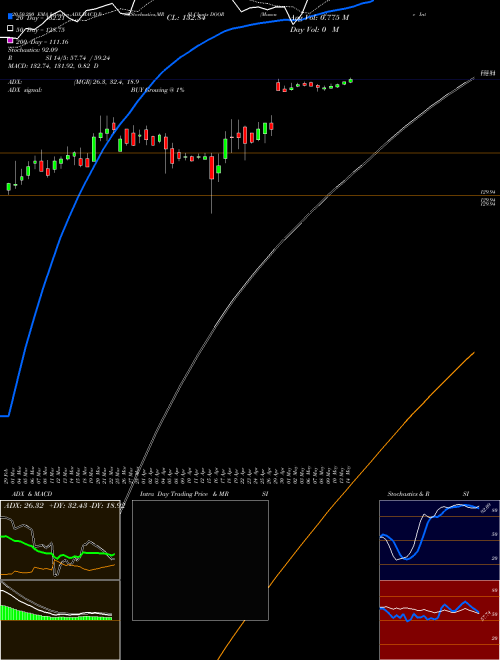Click the magenta 200 Day legend swatch
Image resolution: width=500 pixels, height=660 pixels.
(10, 40)
